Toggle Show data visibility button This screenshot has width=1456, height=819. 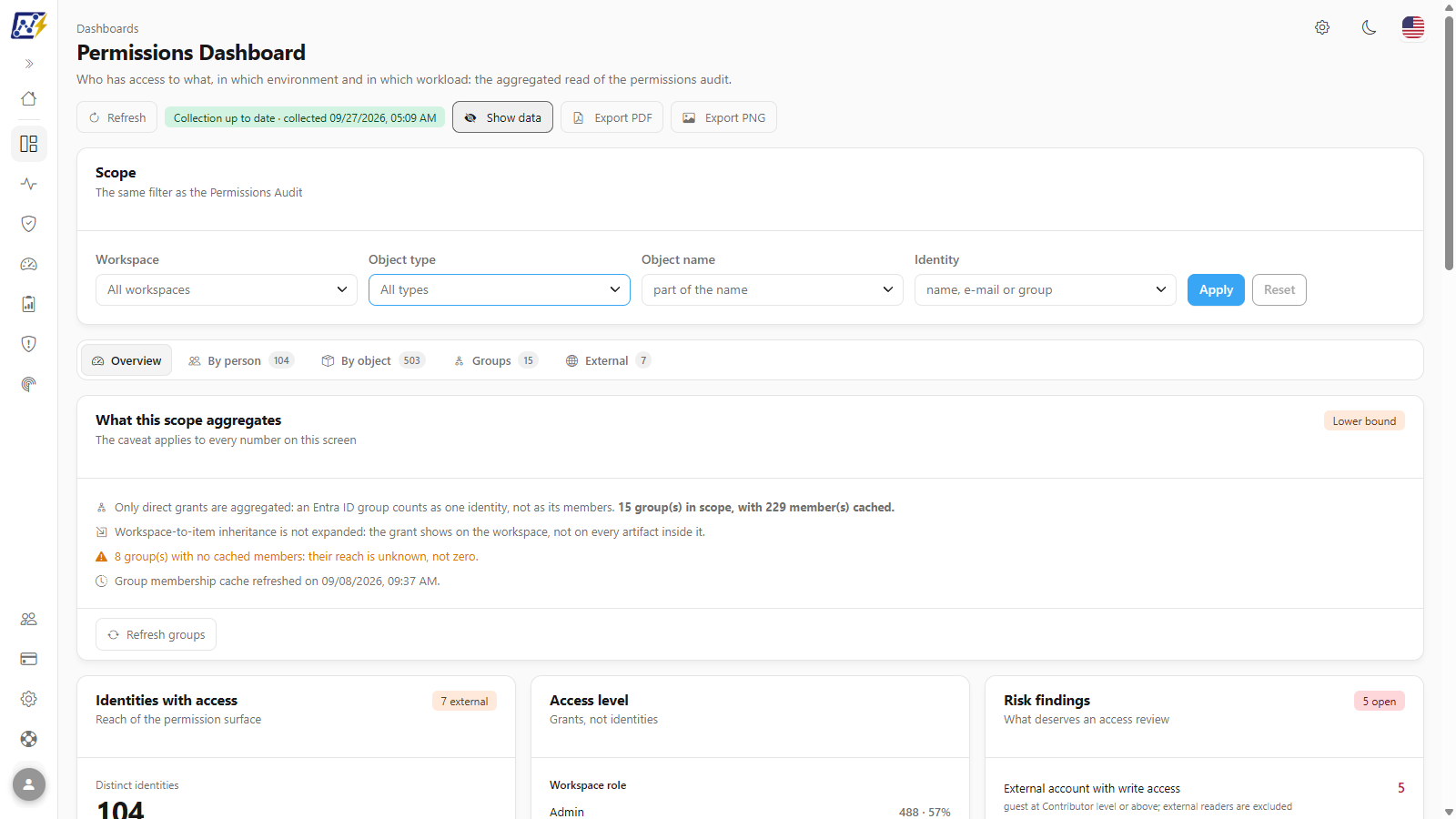point(502,117)
